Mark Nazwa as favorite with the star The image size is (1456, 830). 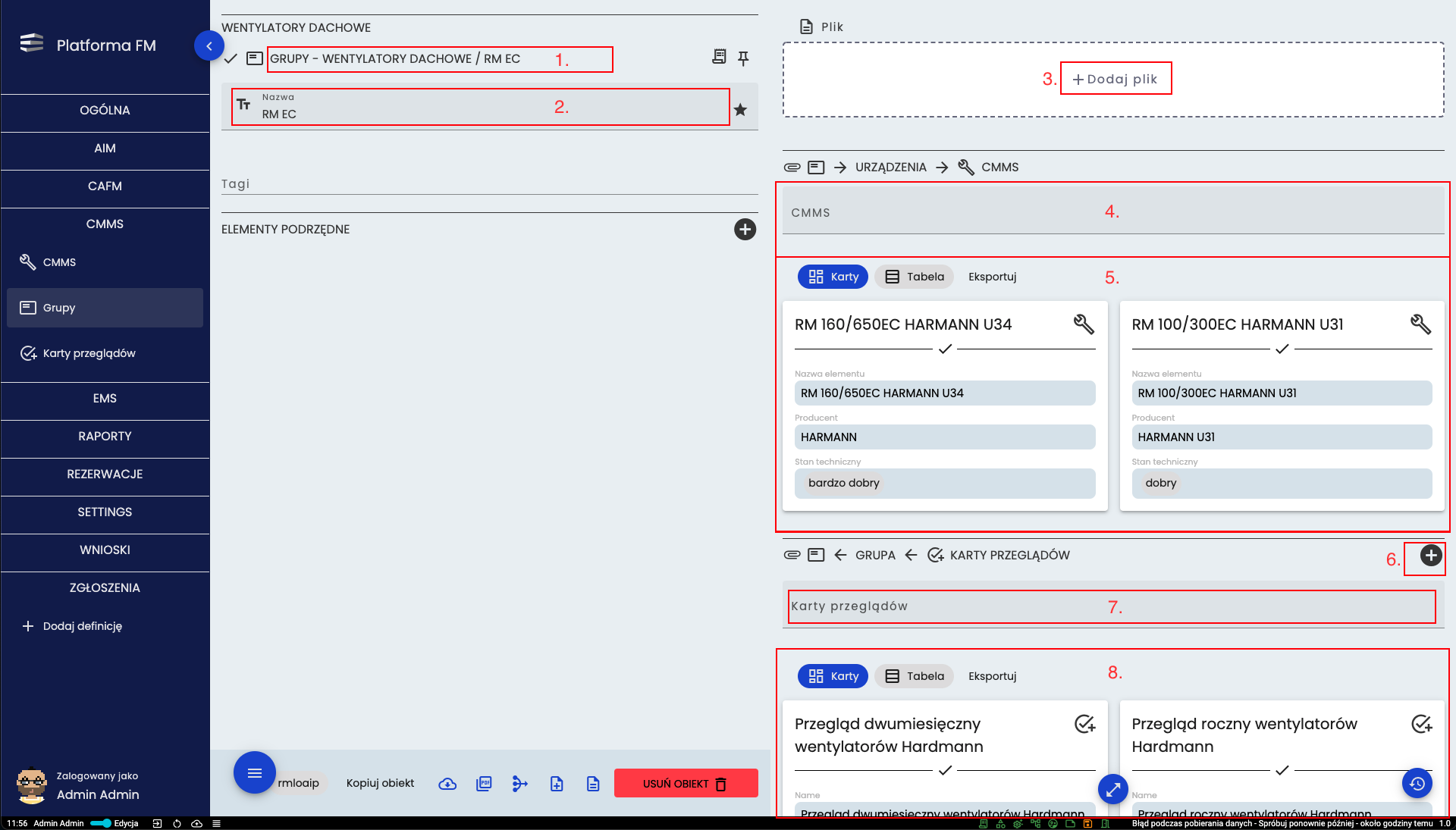(741, 110)
